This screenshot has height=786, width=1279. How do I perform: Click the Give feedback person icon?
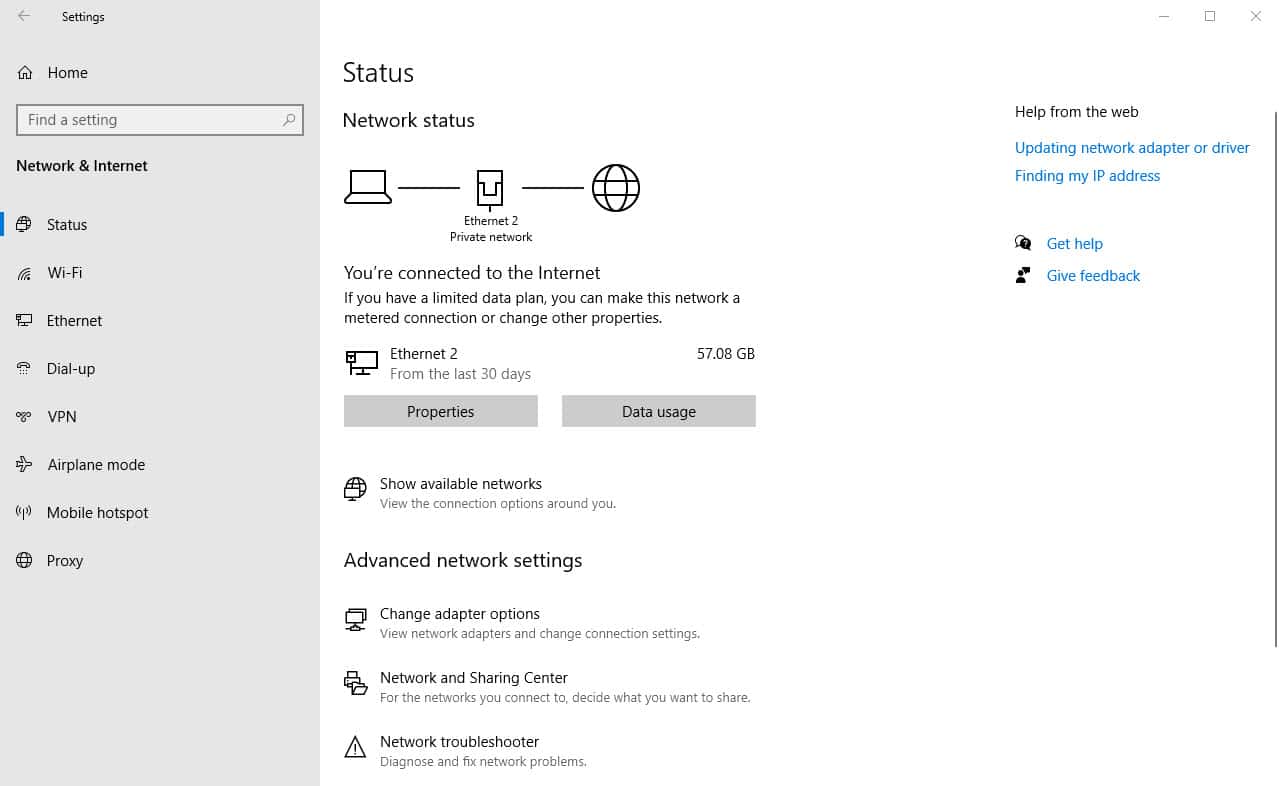point(1023,275)
